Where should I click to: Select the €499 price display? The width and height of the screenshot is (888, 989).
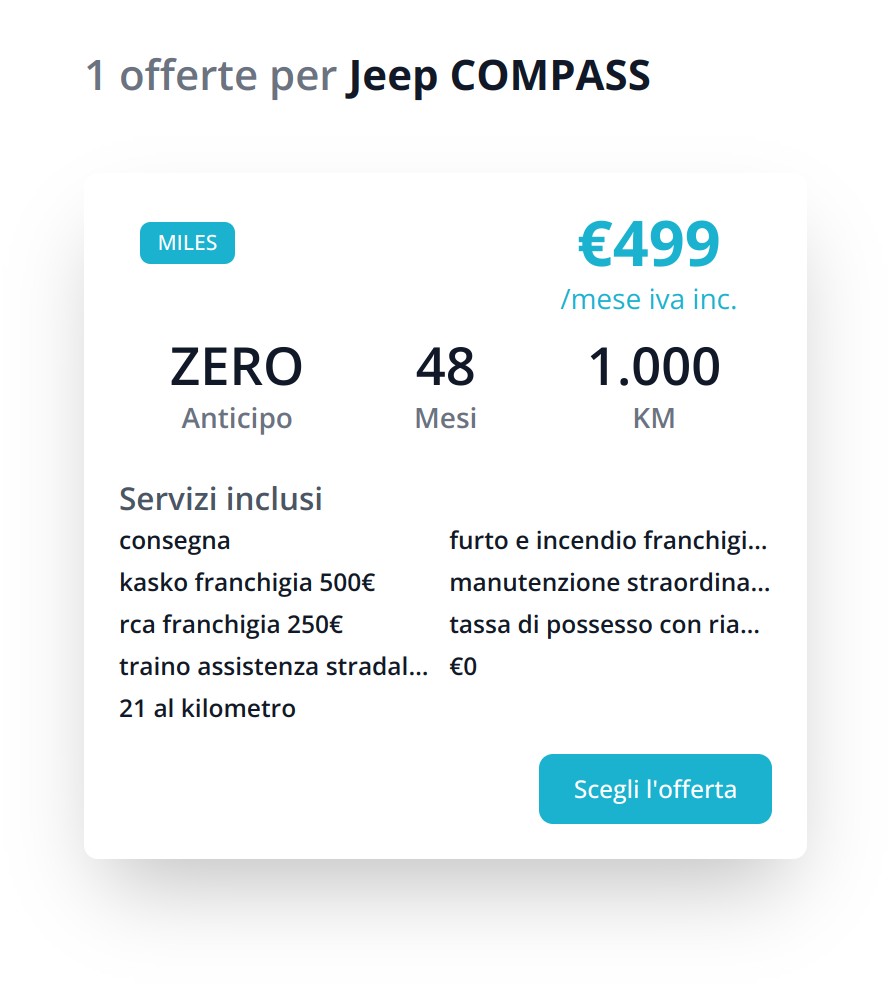pos(648,243)
